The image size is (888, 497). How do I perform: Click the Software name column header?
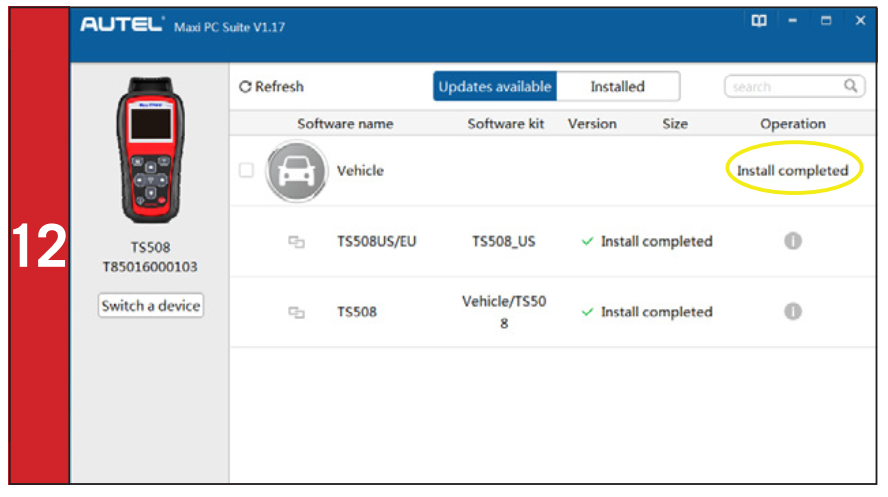coord(345,124)
